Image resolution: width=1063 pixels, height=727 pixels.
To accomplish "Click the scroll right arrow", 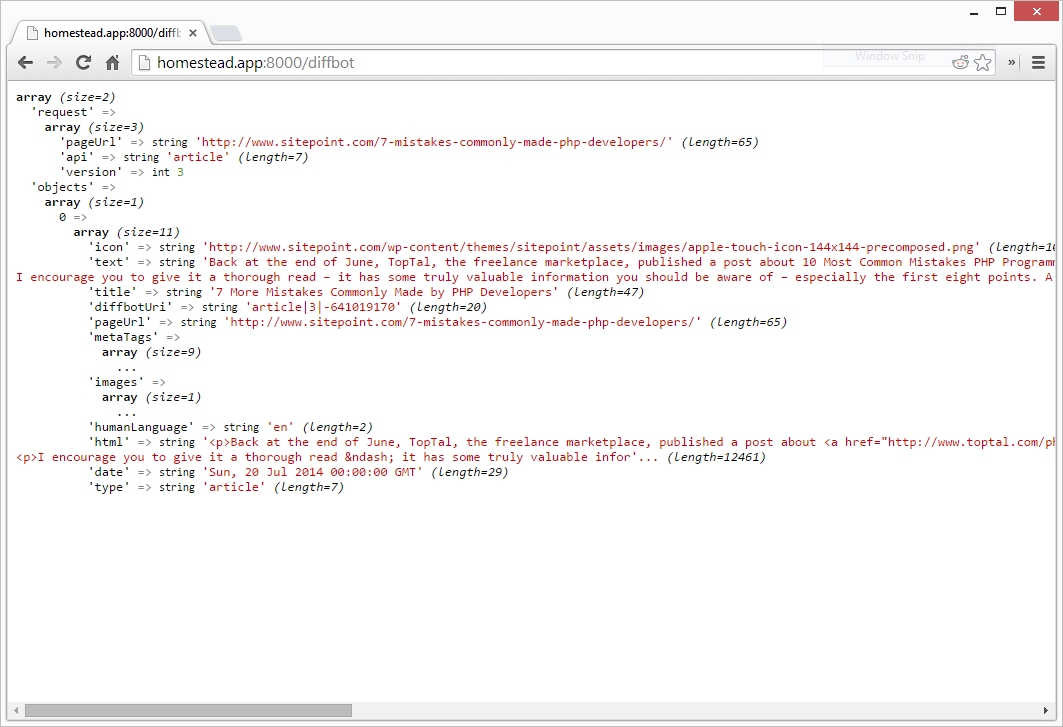I will pyautogui.click(x=1045, y=710).
